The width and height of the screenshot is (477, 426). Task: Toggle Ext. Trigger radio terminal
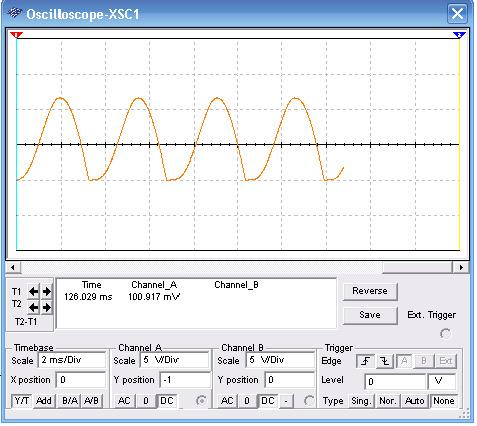click(x=446, y=333)
